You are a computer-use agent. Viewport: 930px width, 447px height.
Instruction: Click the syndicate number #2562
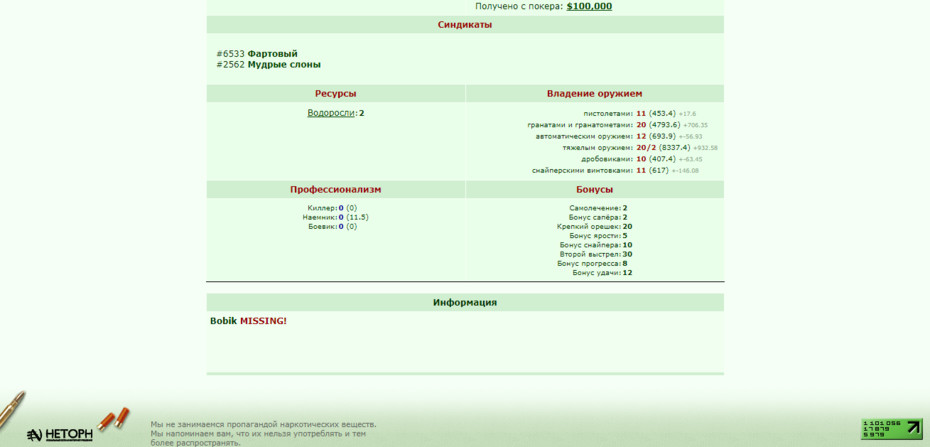click(231, 65)
